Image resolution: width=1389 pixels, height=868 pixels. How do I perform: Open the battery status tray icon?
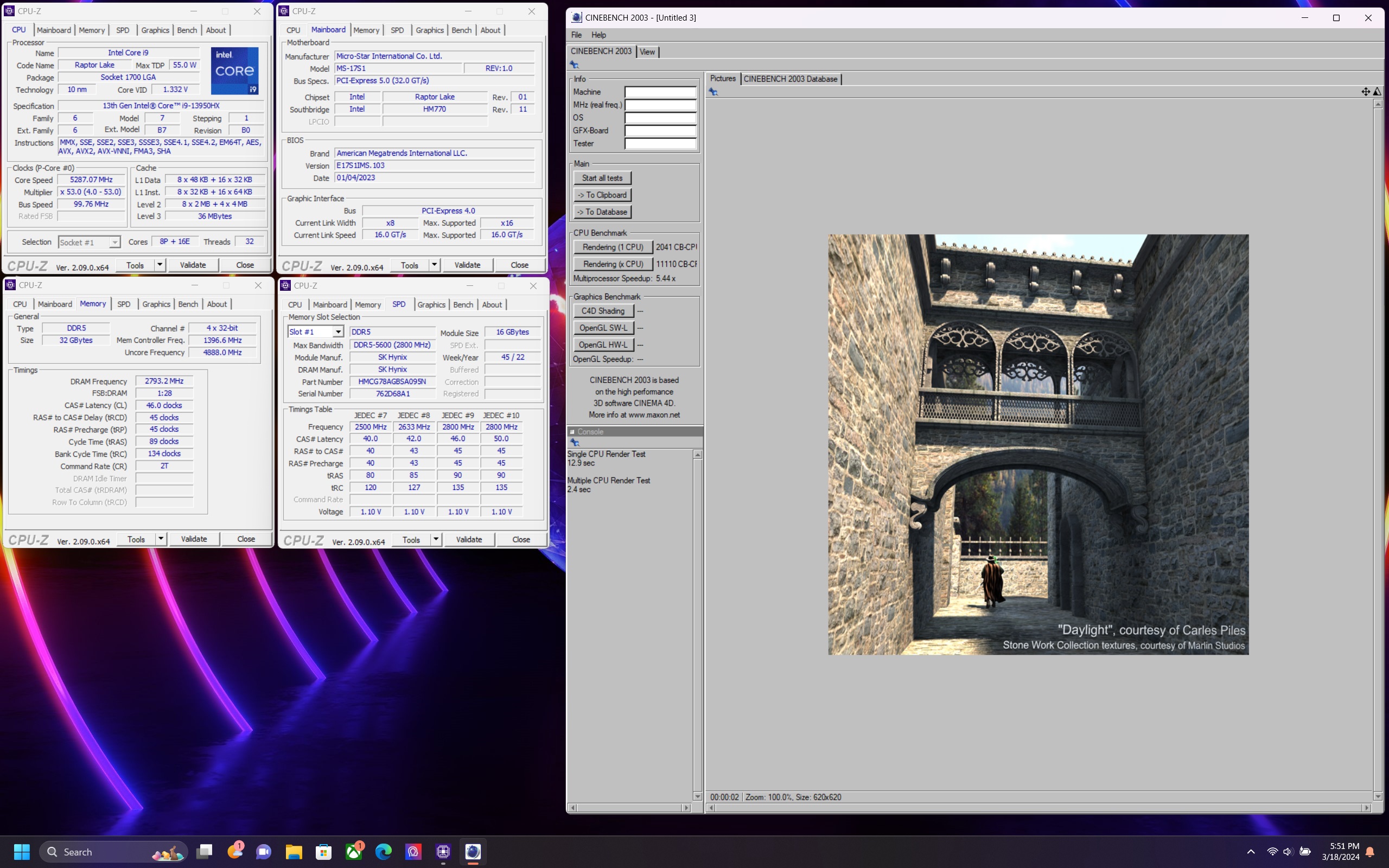click(x=1304, y=851)
